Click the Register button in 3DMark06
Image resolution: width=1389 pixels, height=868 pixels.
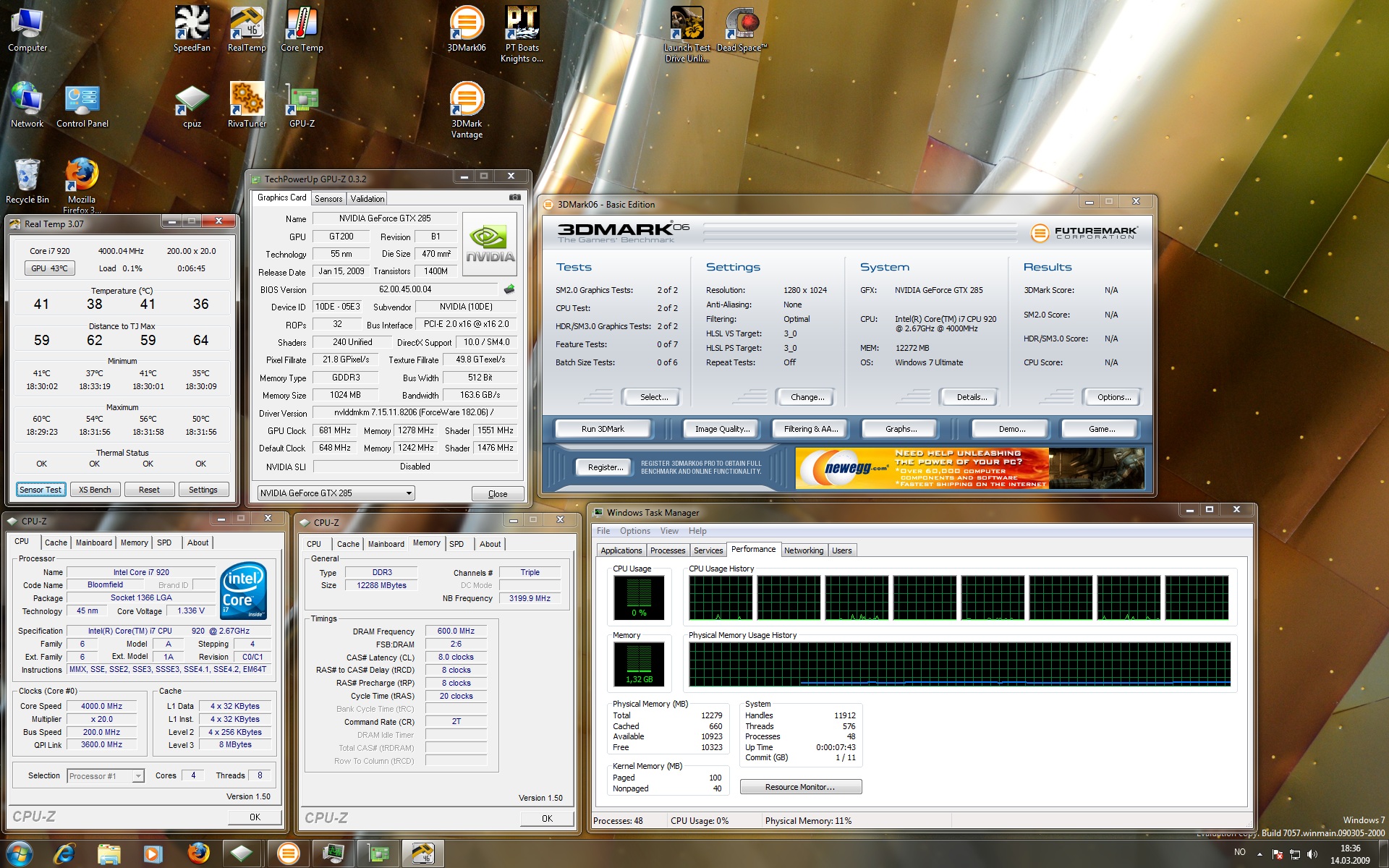pos(606,467)
